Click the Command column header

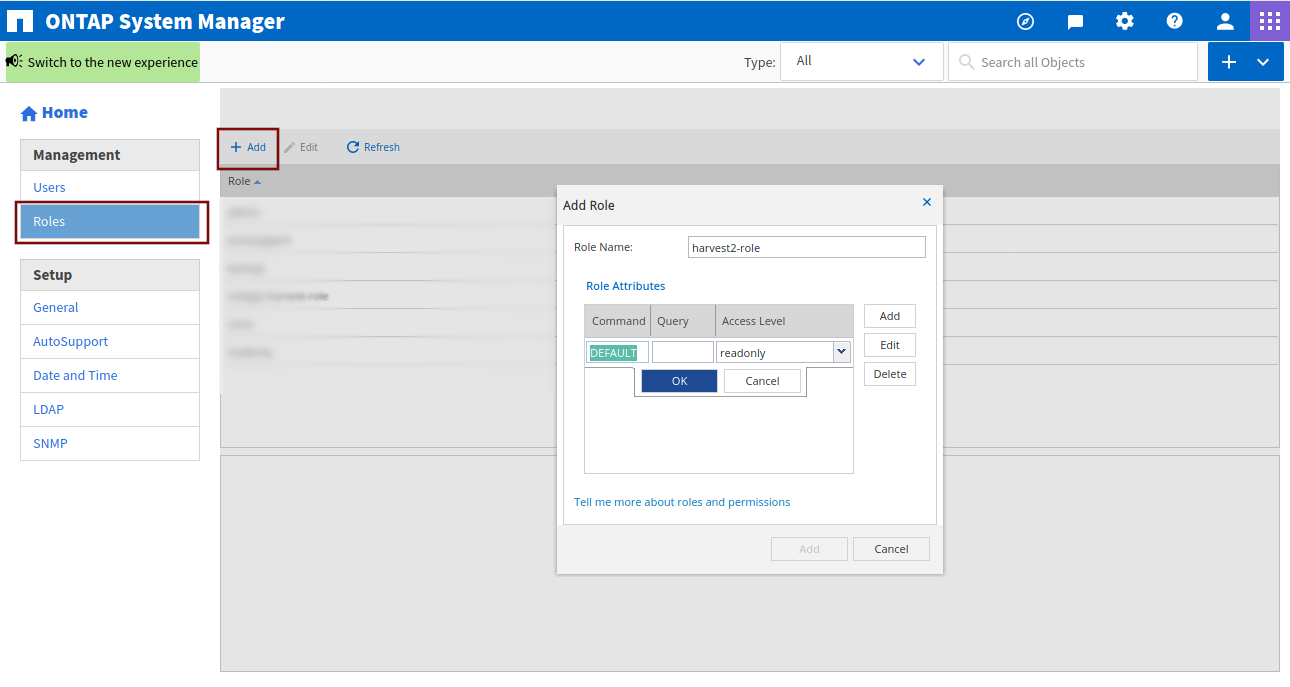(618, 321)
